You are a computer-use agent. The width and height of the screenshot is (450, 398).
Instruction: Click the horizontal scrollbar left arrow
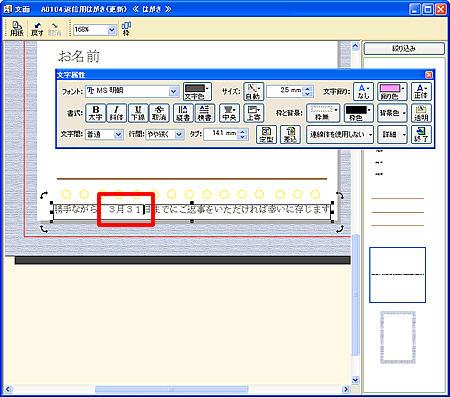(x=8, y=389)
